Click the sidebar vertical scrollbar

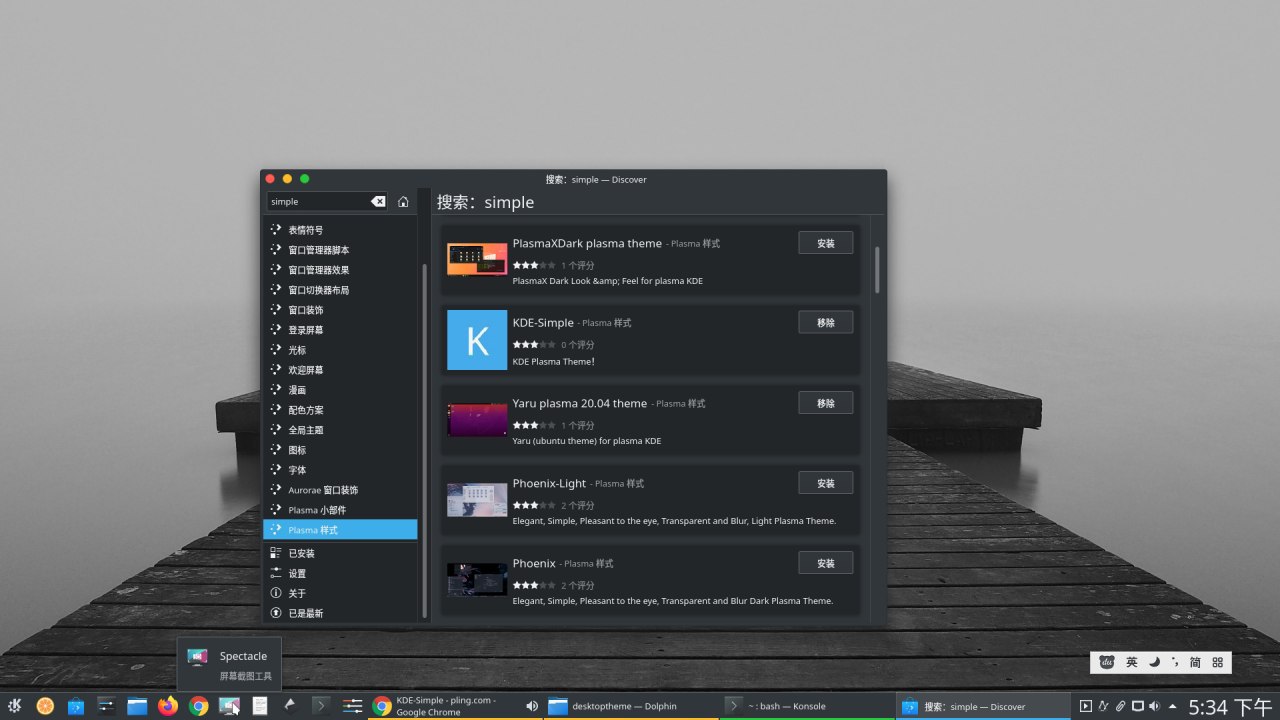(424, 440)
